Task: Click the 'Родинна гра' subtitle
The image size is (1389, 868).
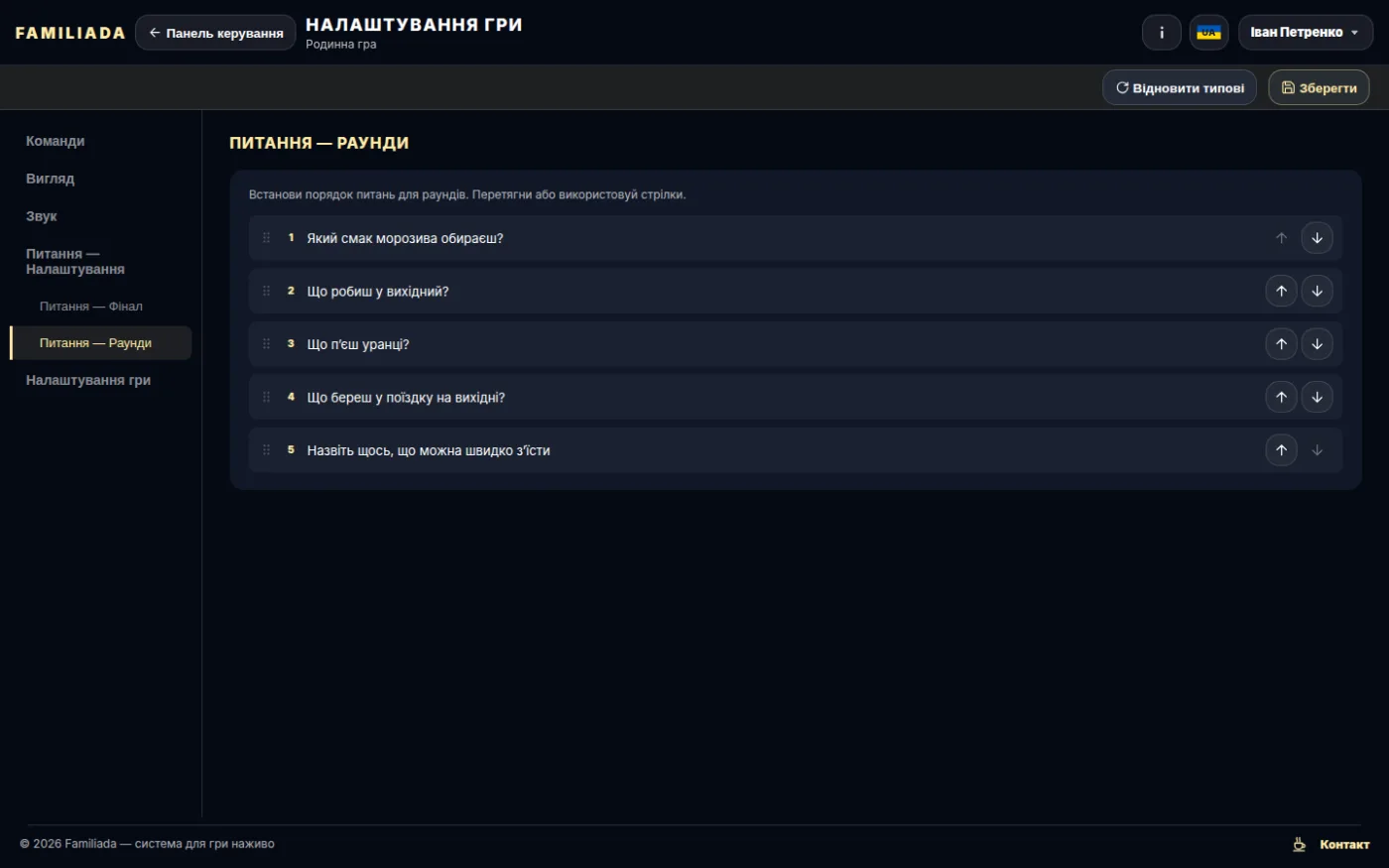Action: click(x=341, y=45)
